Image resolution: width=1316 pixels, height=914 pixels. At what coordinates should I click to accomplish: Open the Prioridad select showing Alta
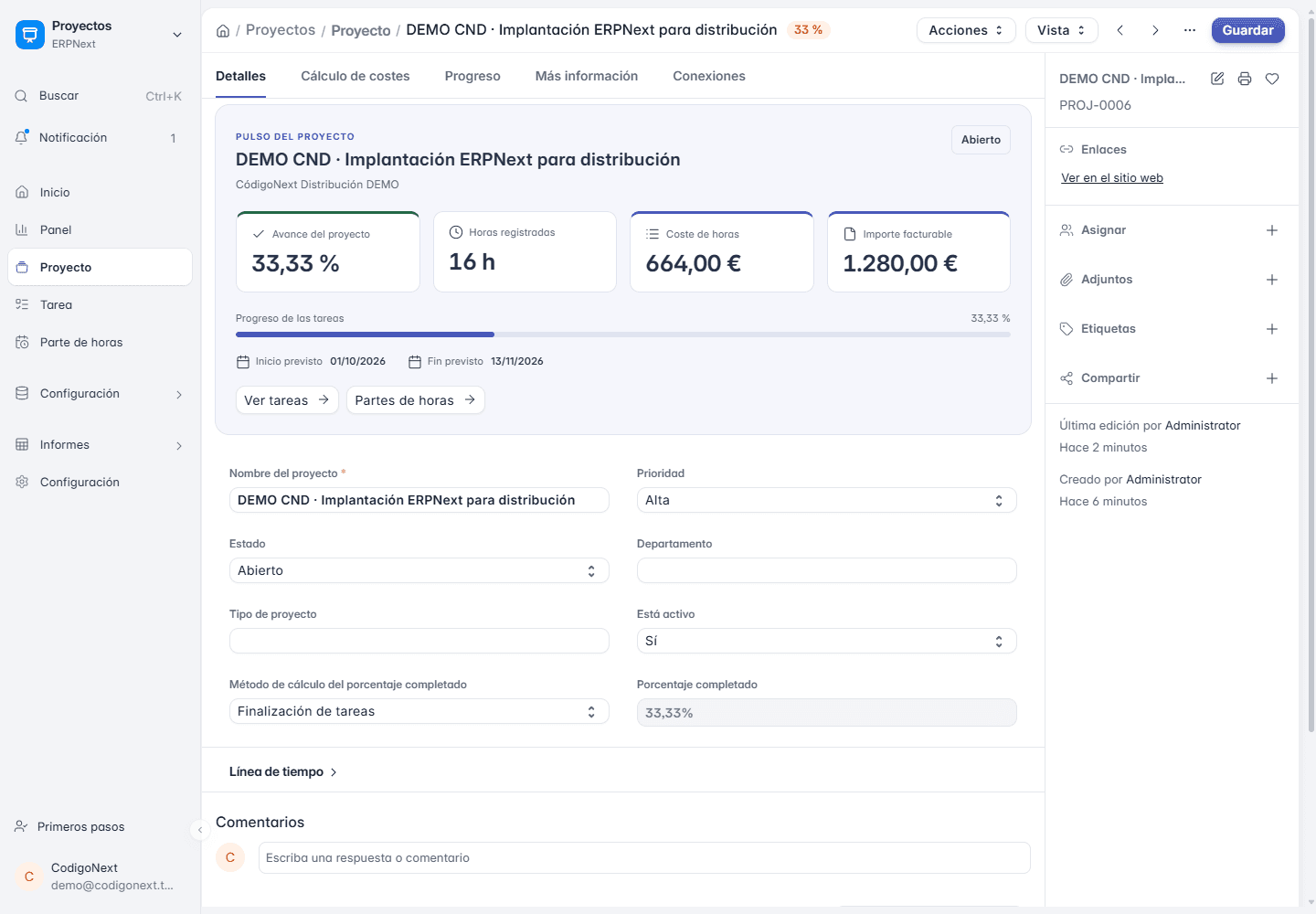click(x=826, y=500)
